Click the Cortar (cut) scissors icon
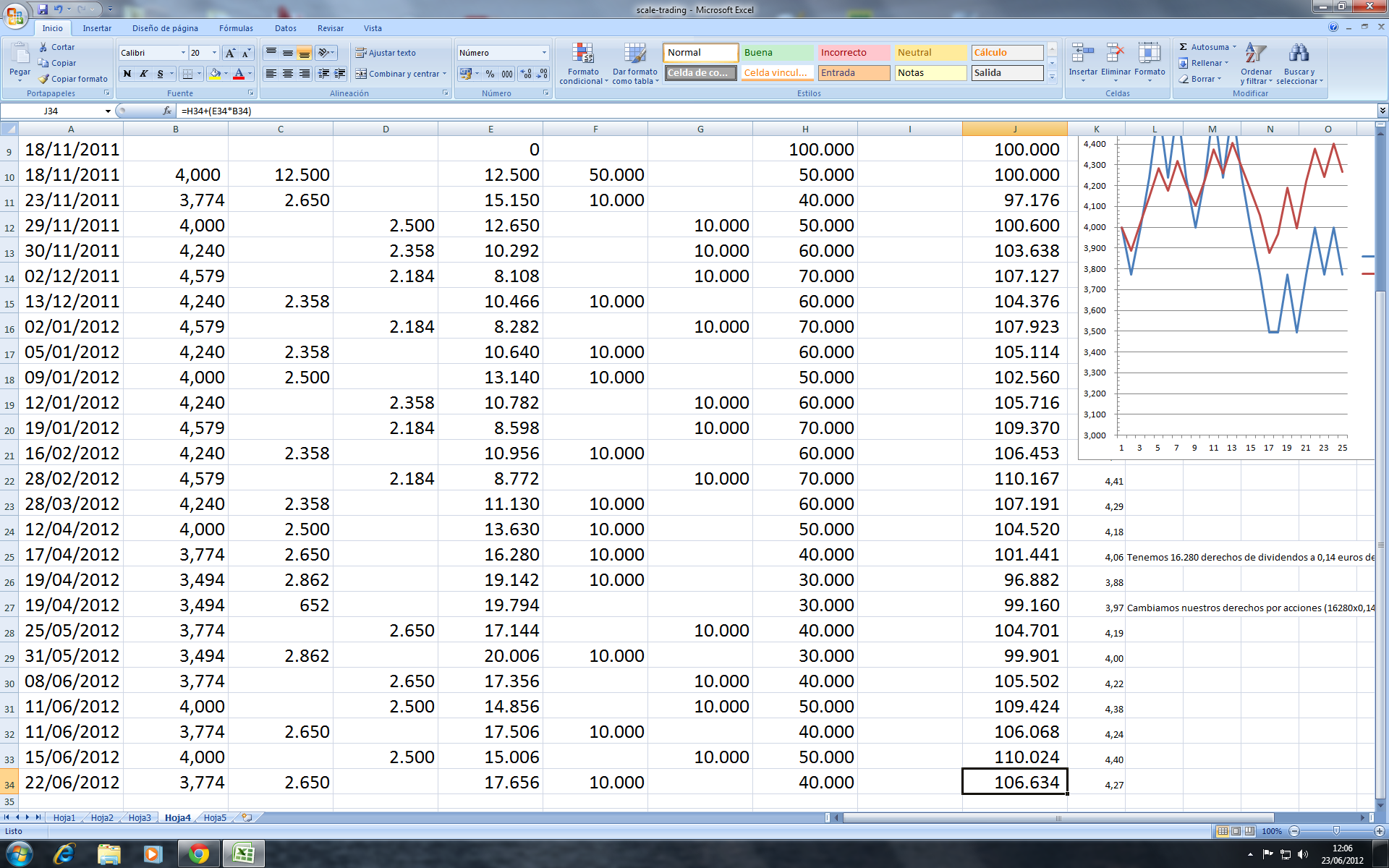 click(x=43, y=47)
